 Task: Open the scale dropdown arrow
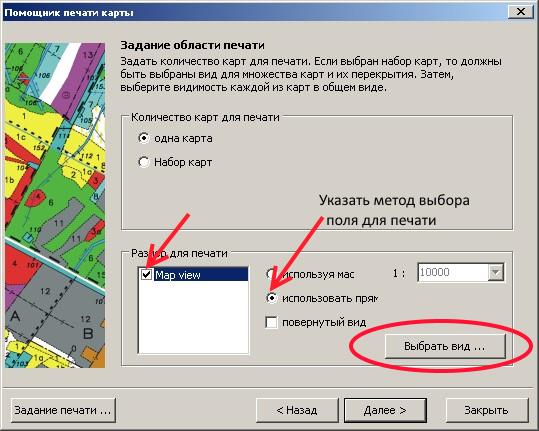coord(495,273)
